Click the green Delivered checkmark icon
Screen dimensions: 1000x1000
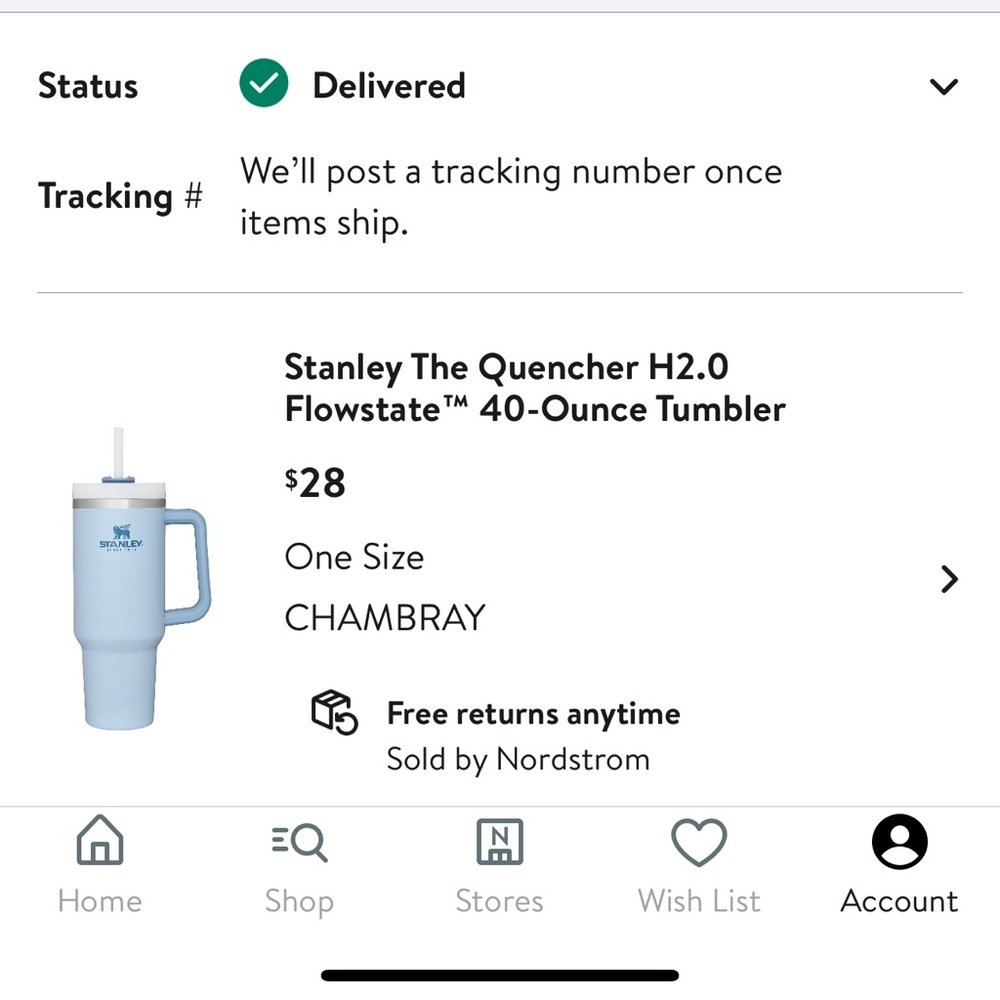point(264,82)
